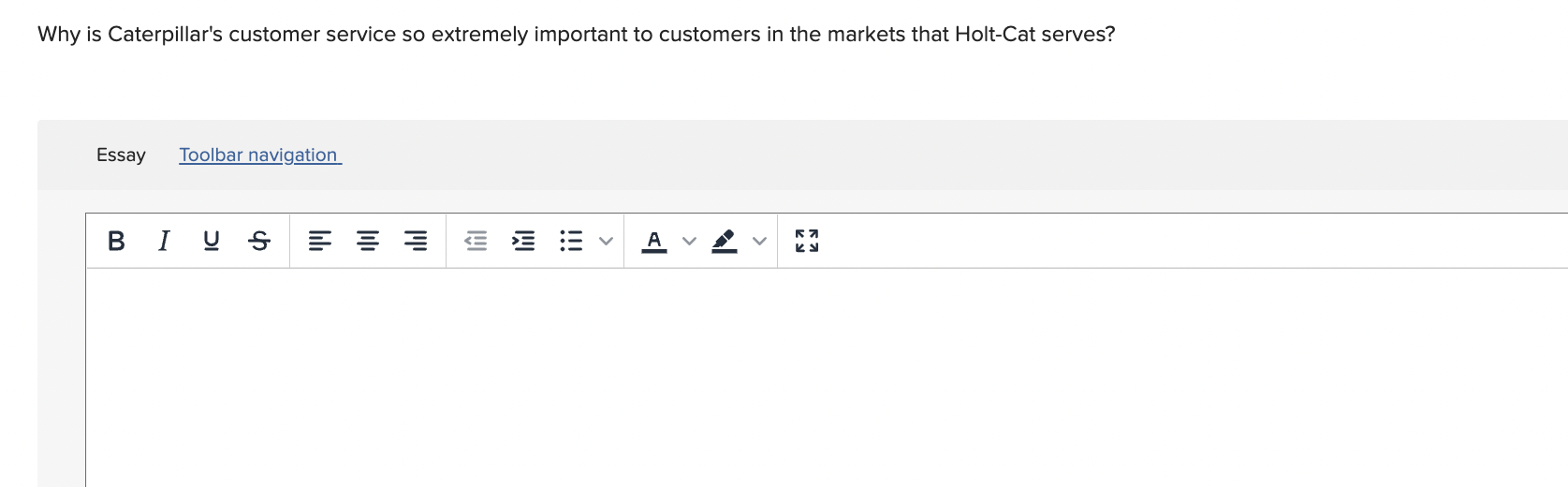Align text to the left
The height and width of the screenshot is (487, 1568).
[x=320, y=241]
